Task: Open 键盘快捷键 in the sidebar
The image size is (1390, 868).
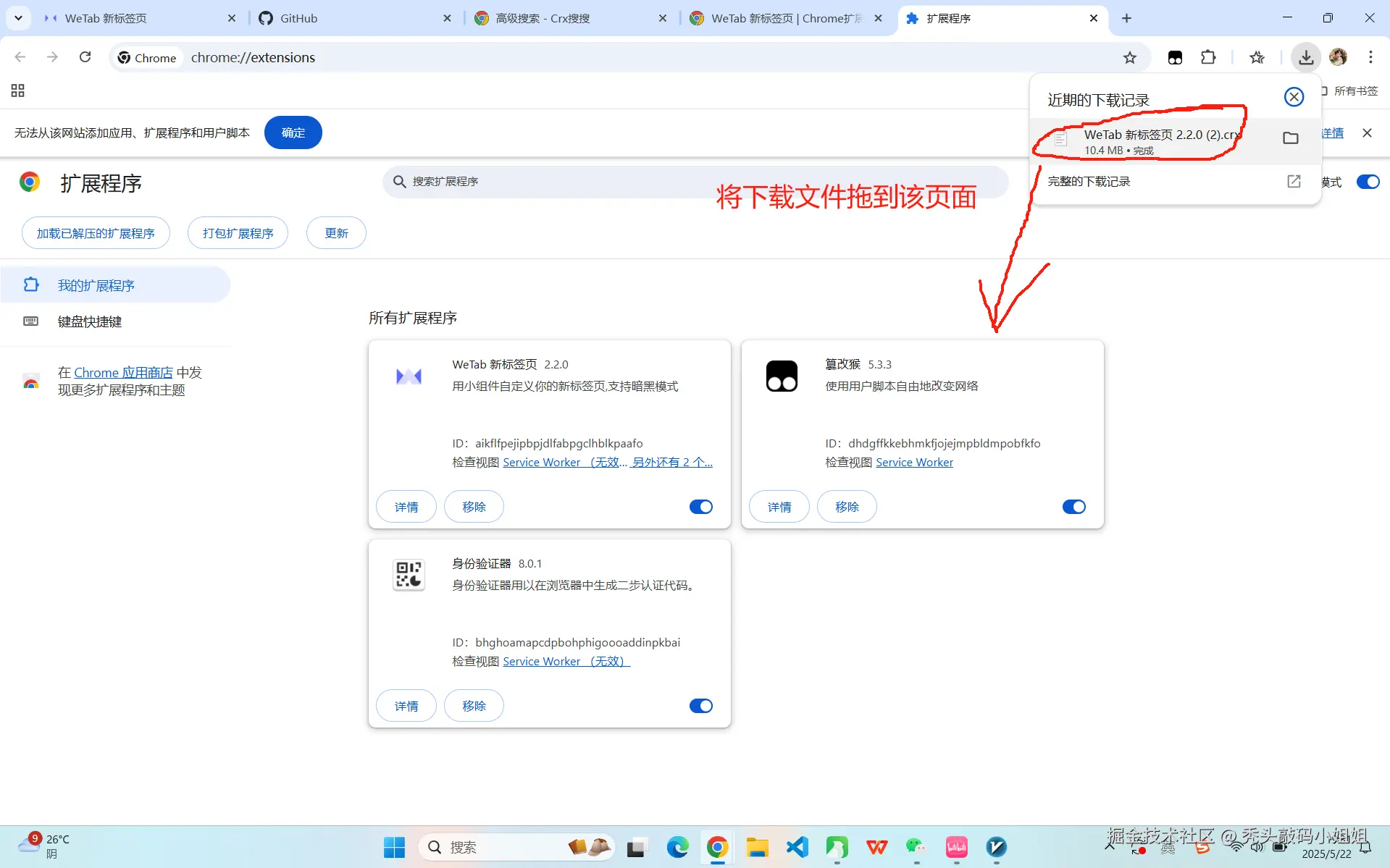Action: click(x=115, y=321)
